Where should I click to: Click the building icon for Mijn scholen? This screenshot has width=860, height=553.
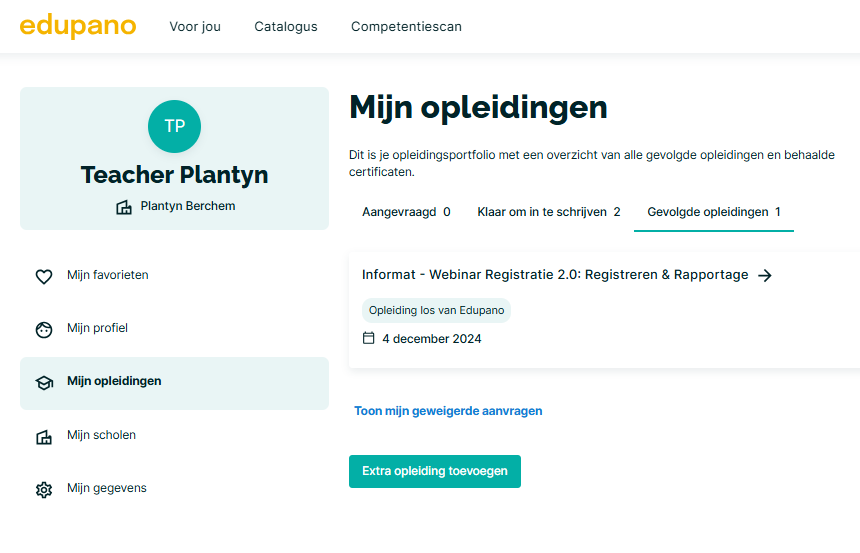coord(44,437)
